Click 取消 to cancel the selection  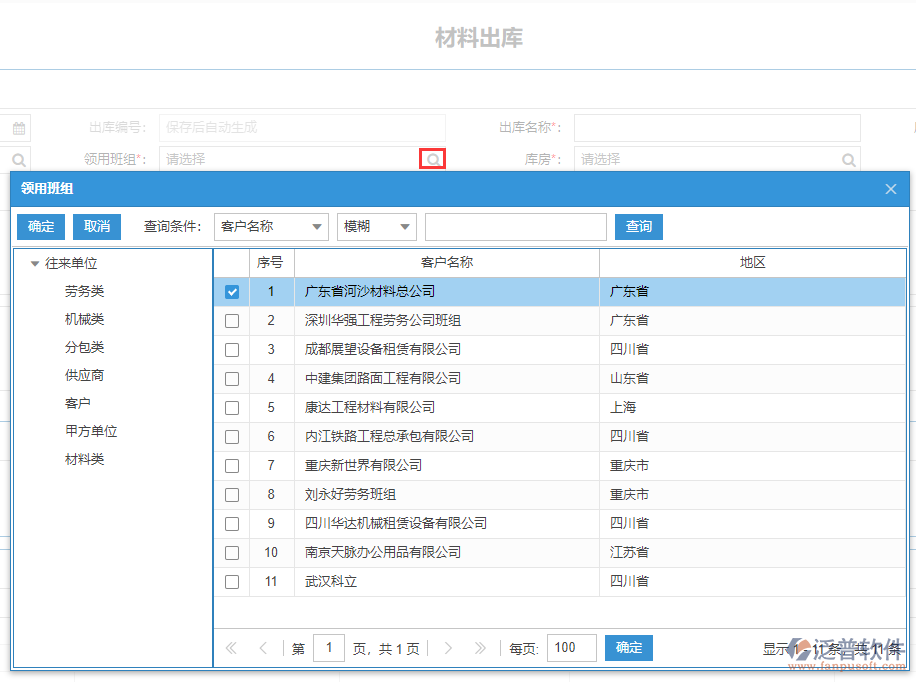coord(96,226)
